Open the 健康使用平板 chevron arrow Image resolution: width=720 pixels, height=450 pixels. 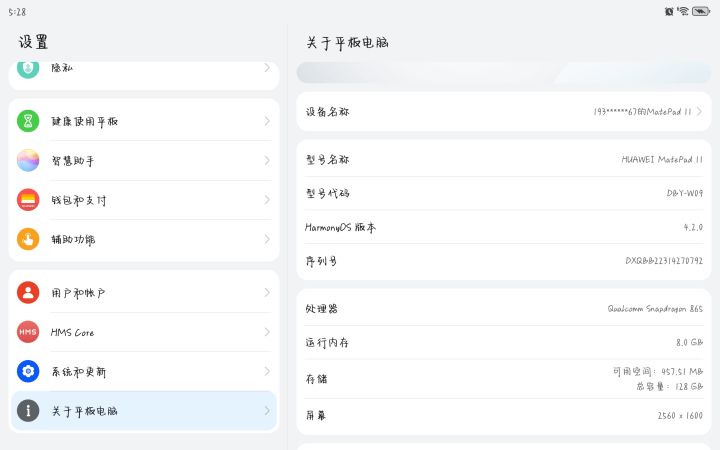click(267, 121)
